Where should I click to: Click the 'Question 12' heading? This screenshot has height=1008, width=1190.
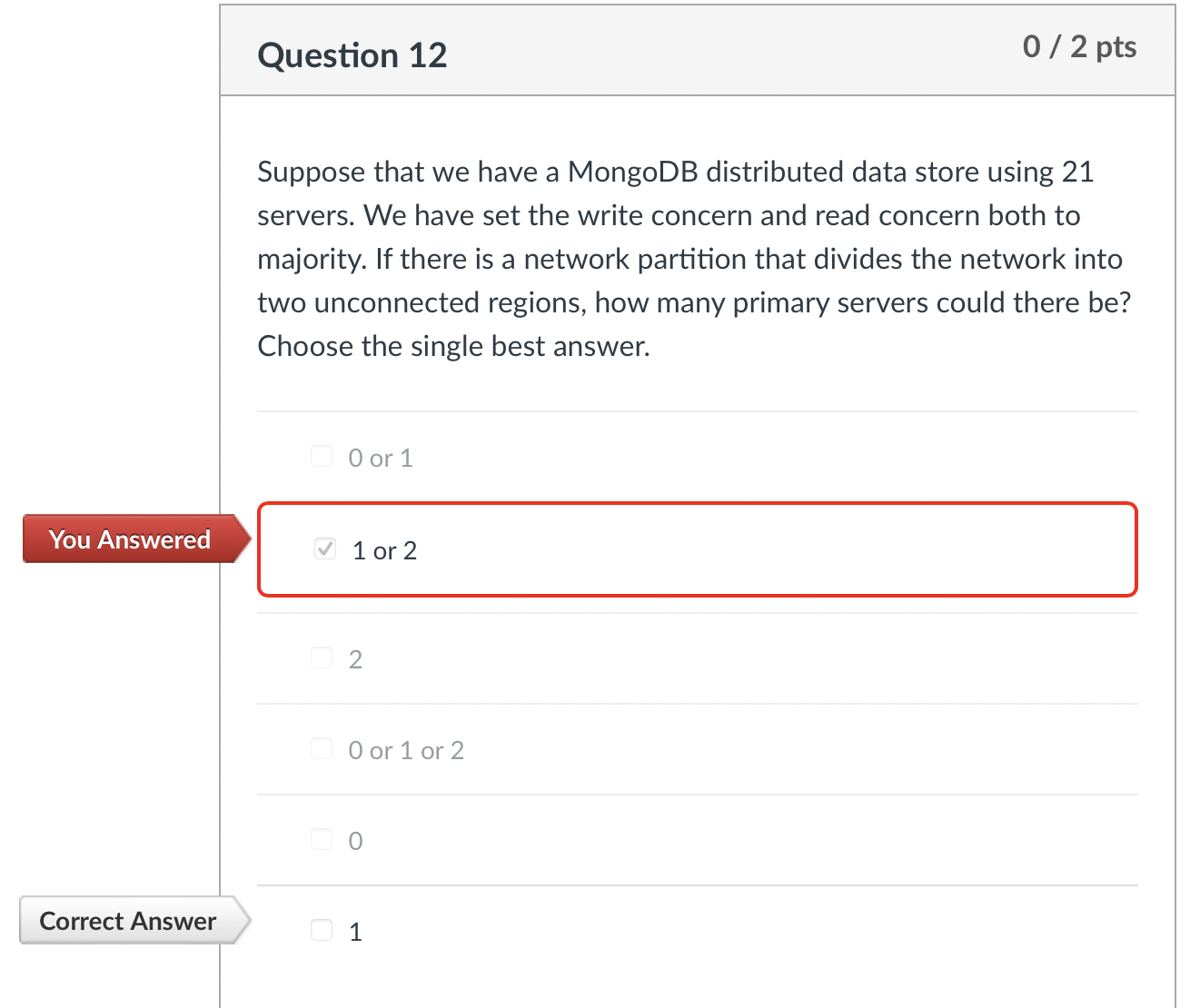tap(352, 54)
